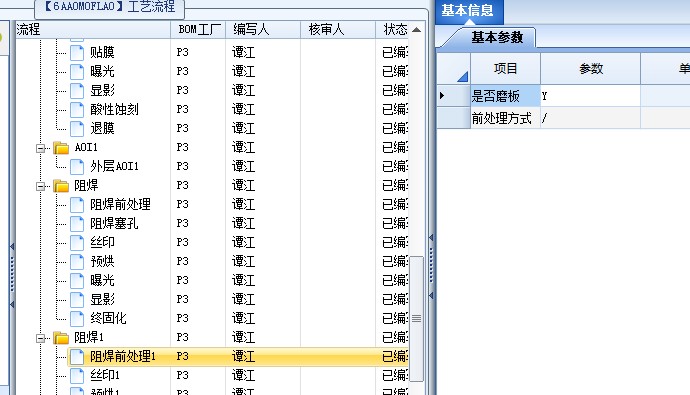Viewport: 690px width, 395px height.
Task: Click document icon of 外层AOI1 step
Action: point(77,166)
